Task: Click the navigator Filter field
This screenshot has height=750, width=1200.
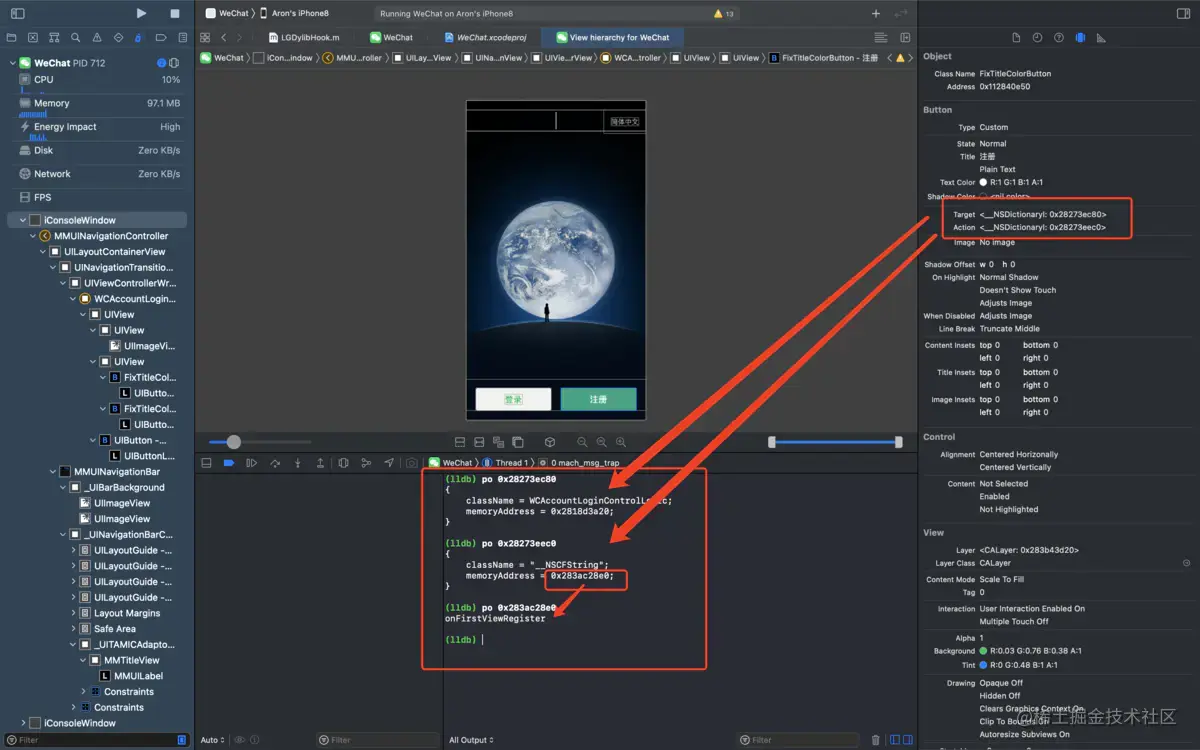Action: pyautogui.click(x=97, y=740)
